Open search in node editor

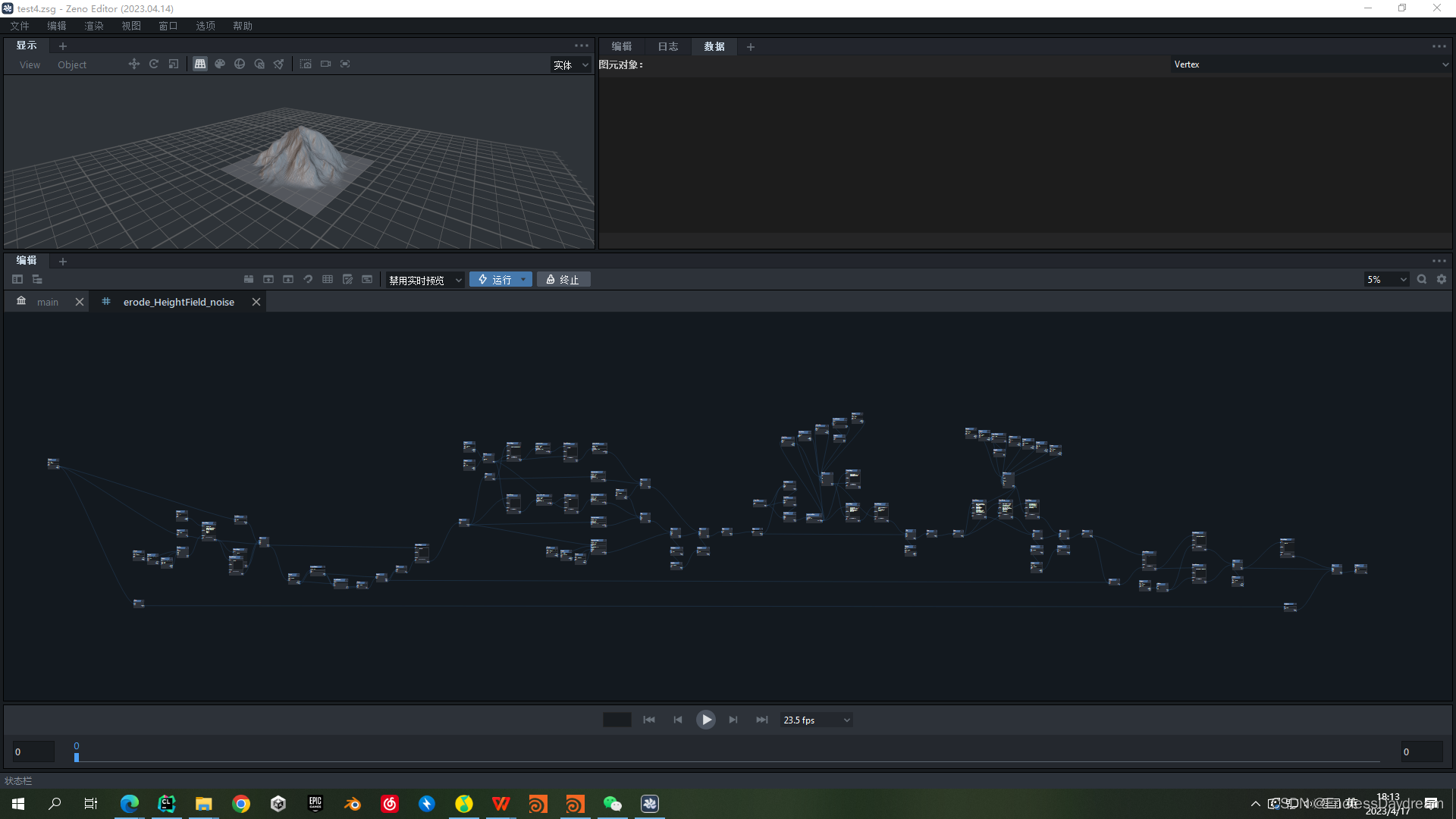[1422, 280]
